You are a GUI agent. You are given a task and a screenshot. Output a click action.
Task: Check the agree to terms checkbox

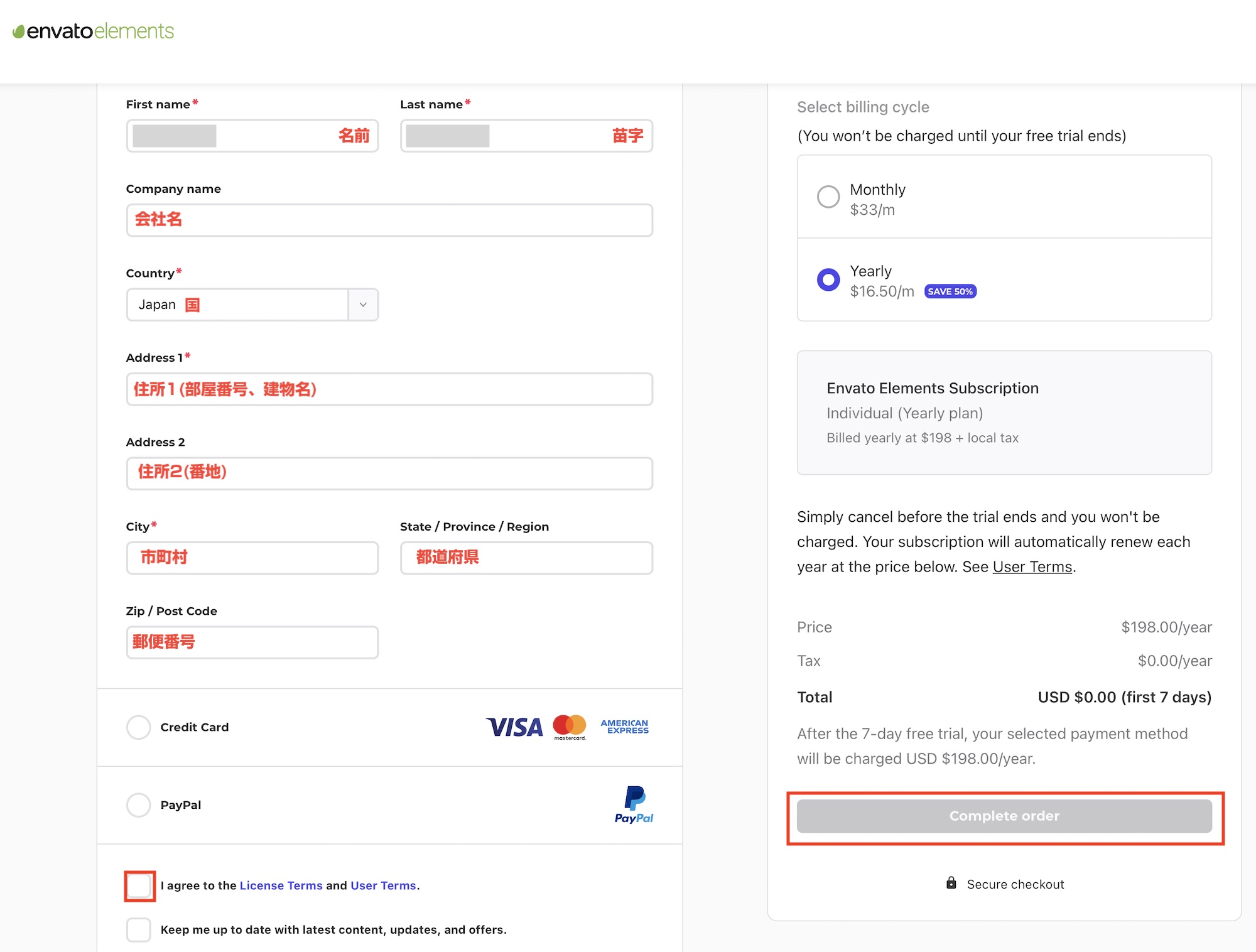(139, 886)
